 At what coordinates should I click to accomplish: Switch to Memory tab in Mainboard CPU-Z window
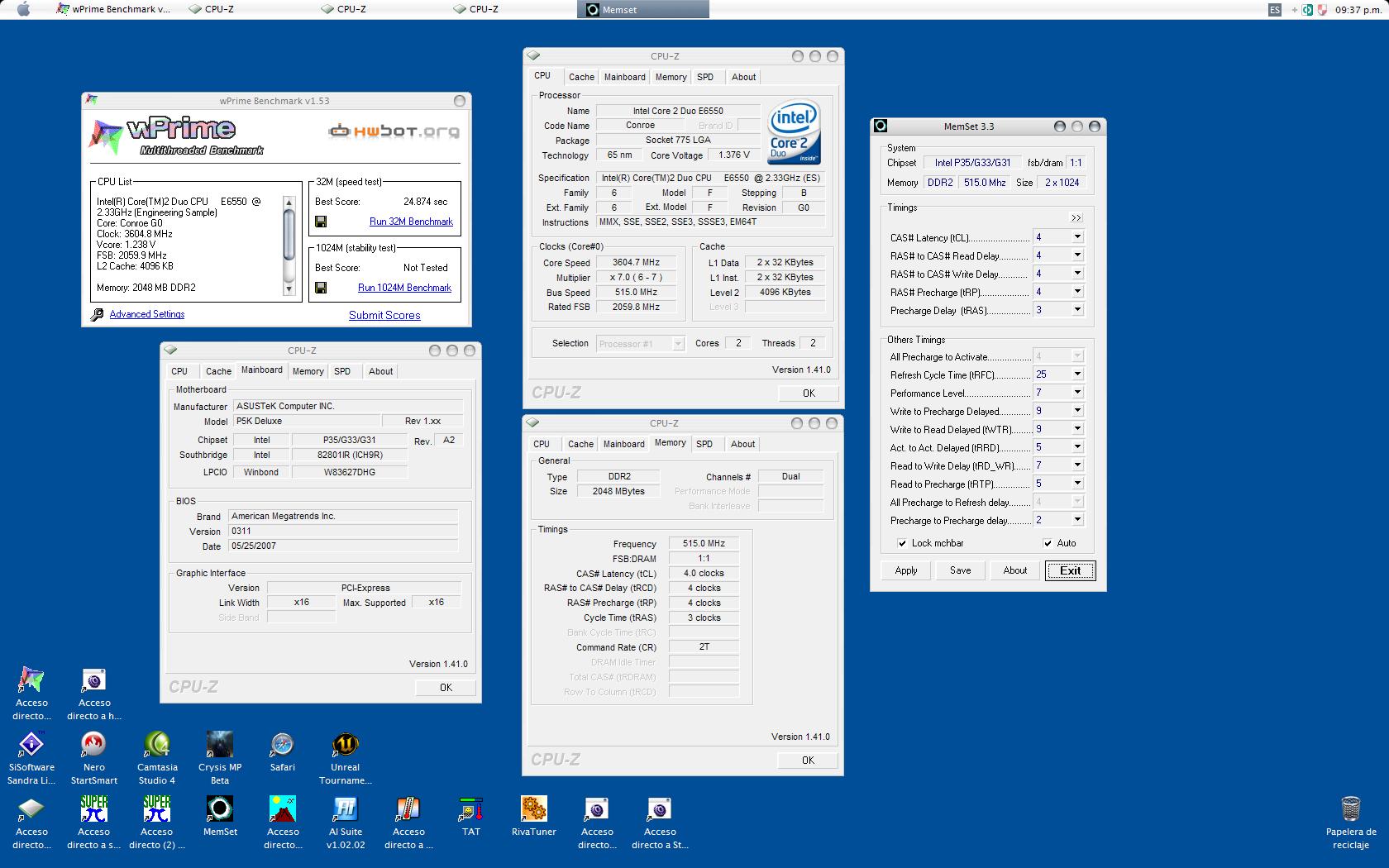click(x=308, y=371)
